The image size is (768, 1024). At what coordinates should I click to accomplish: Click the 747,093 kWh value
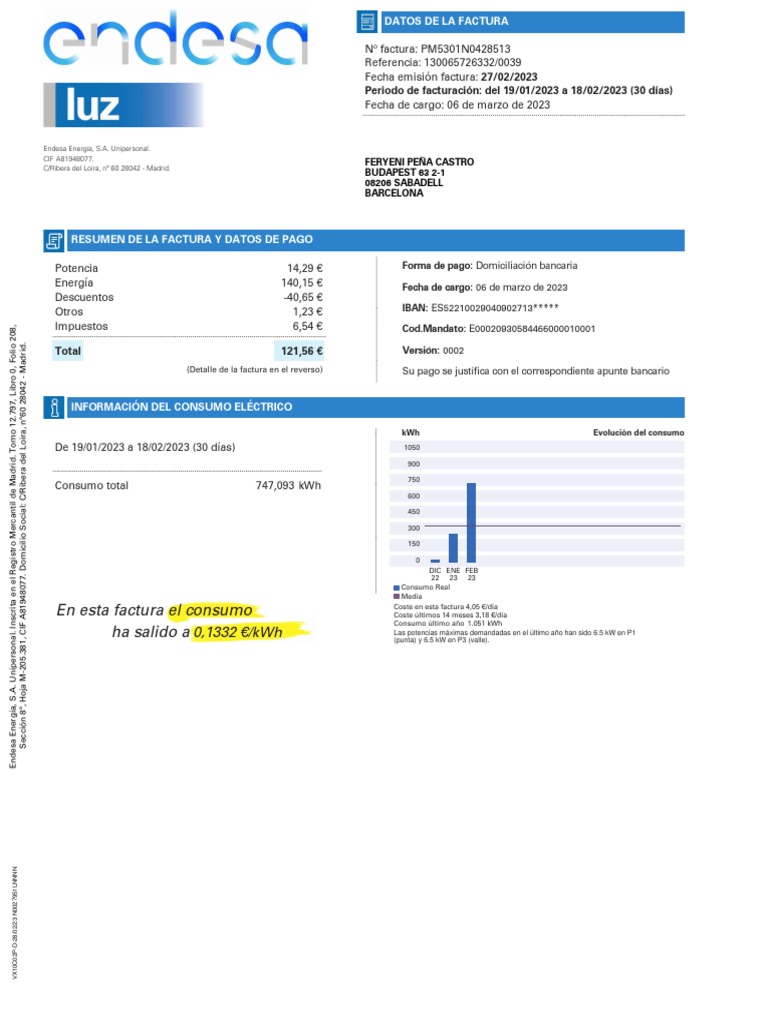[288, 485]
